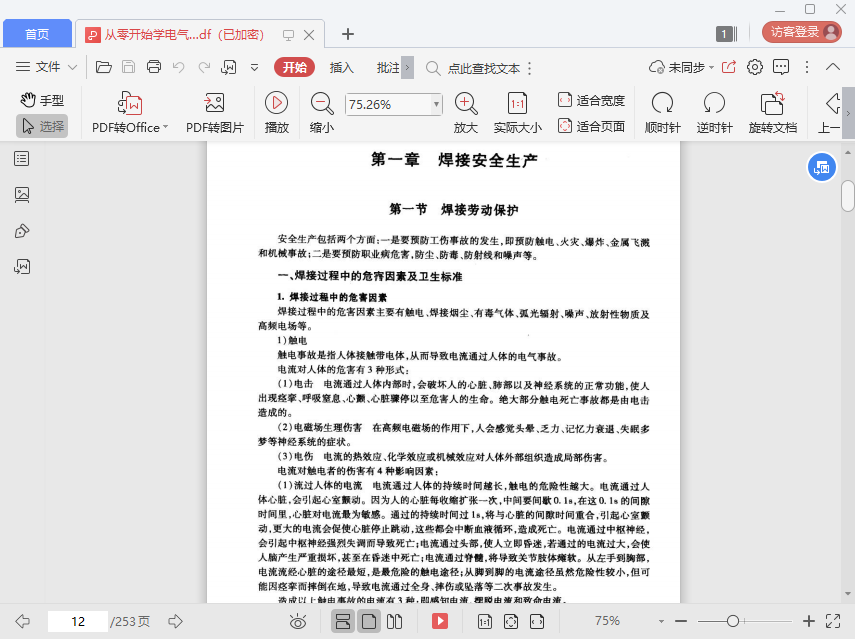Screen dimensions: 855x639
Task: Increase zoom with plus button
Action: click(x=809, y=621)
